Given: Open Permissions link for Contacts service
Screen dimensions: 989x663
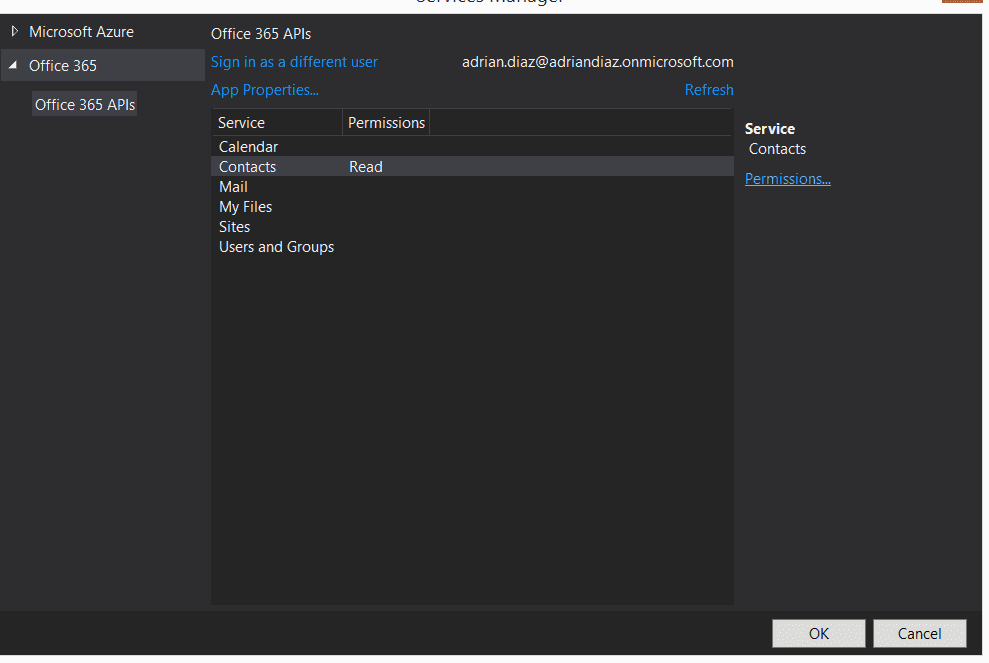Looking at the screenshot, I should (x=787, y=179).
